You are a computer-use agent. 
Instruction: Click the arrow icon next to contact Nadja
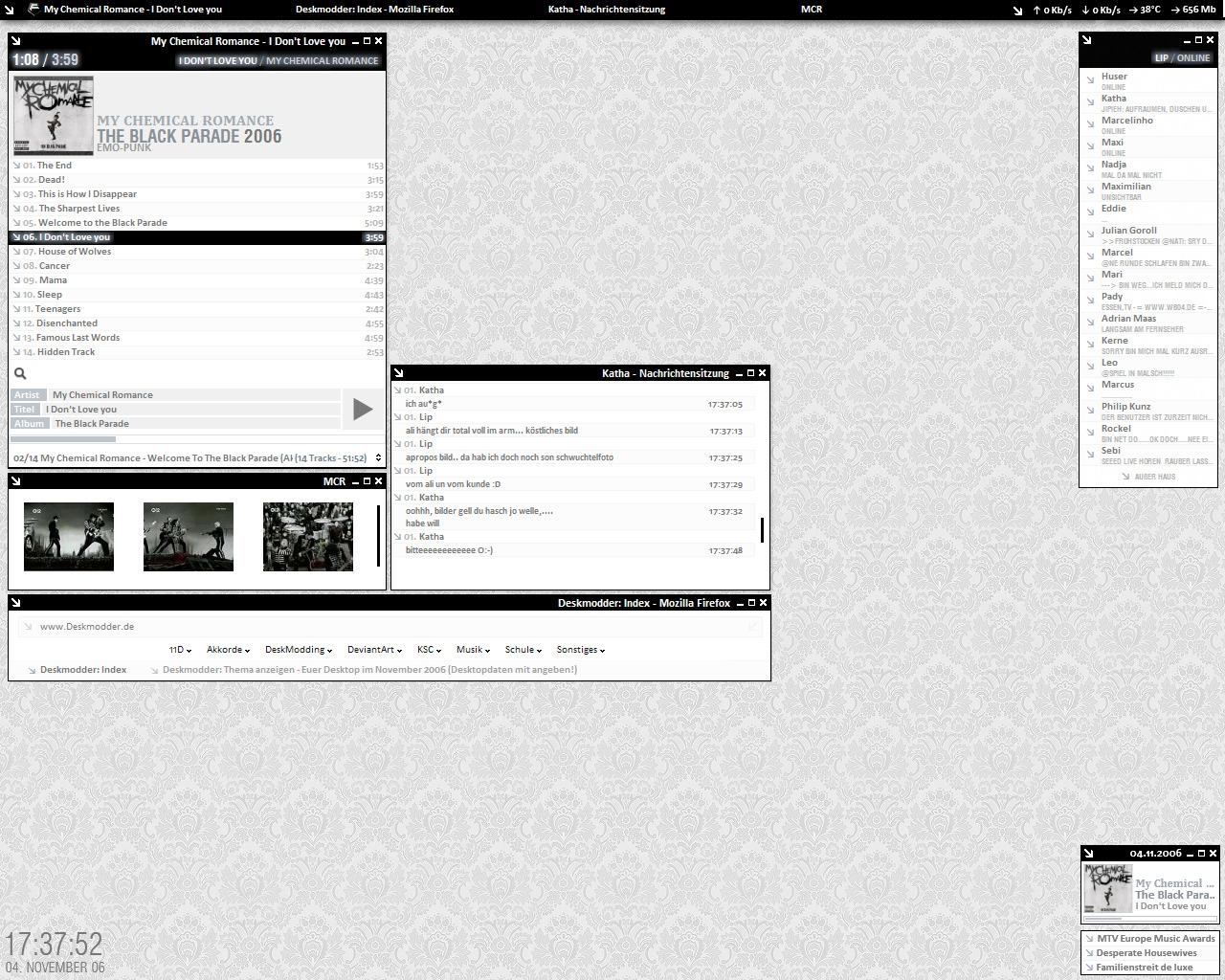1090,167
